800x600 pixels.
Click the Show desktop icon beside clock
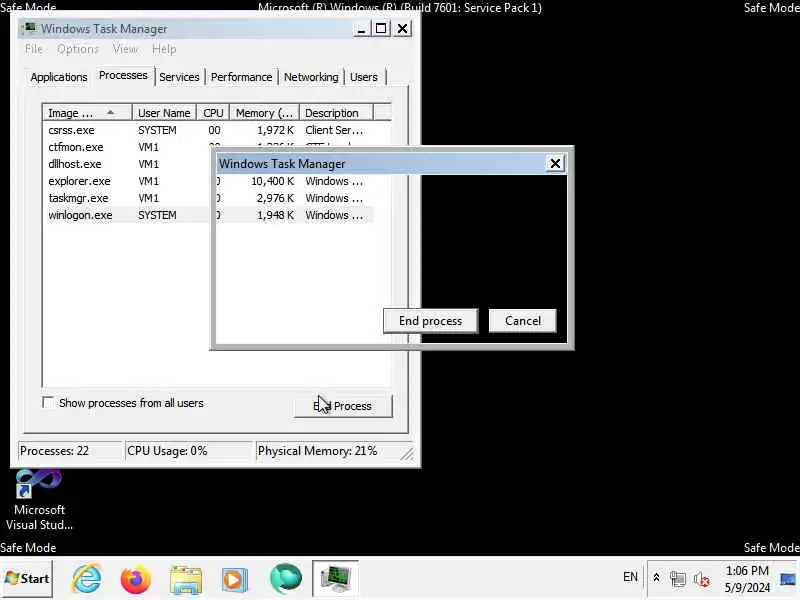coord(788,580)
